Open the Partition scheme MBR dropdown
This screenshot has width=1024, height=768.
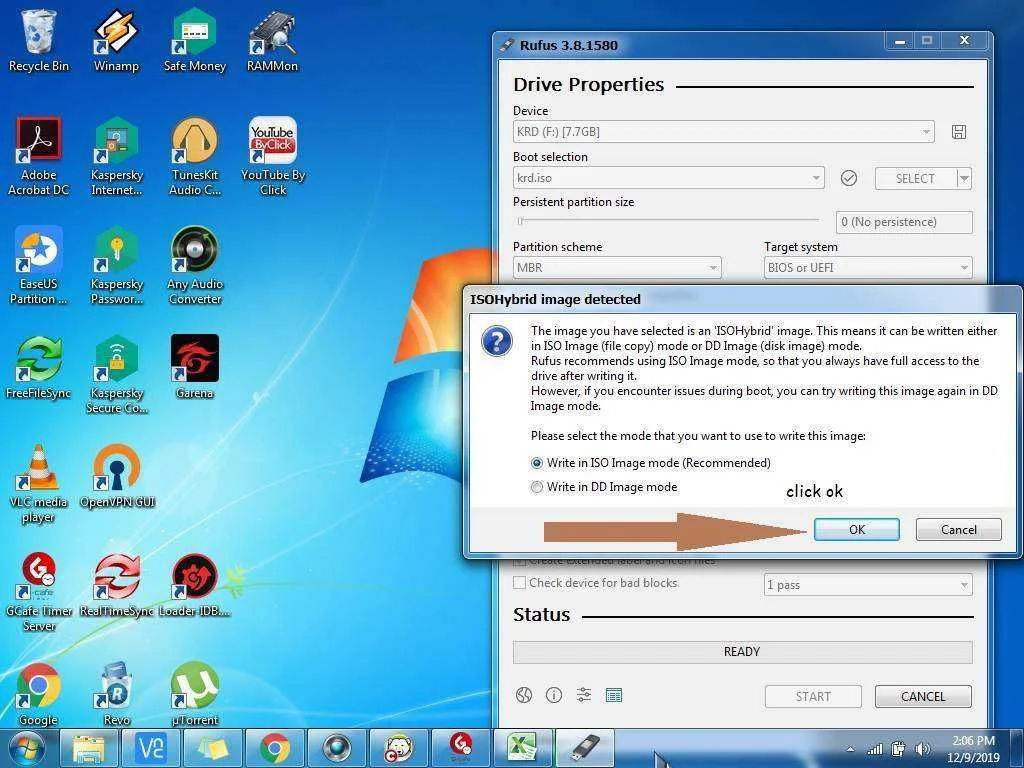[617, 268]
